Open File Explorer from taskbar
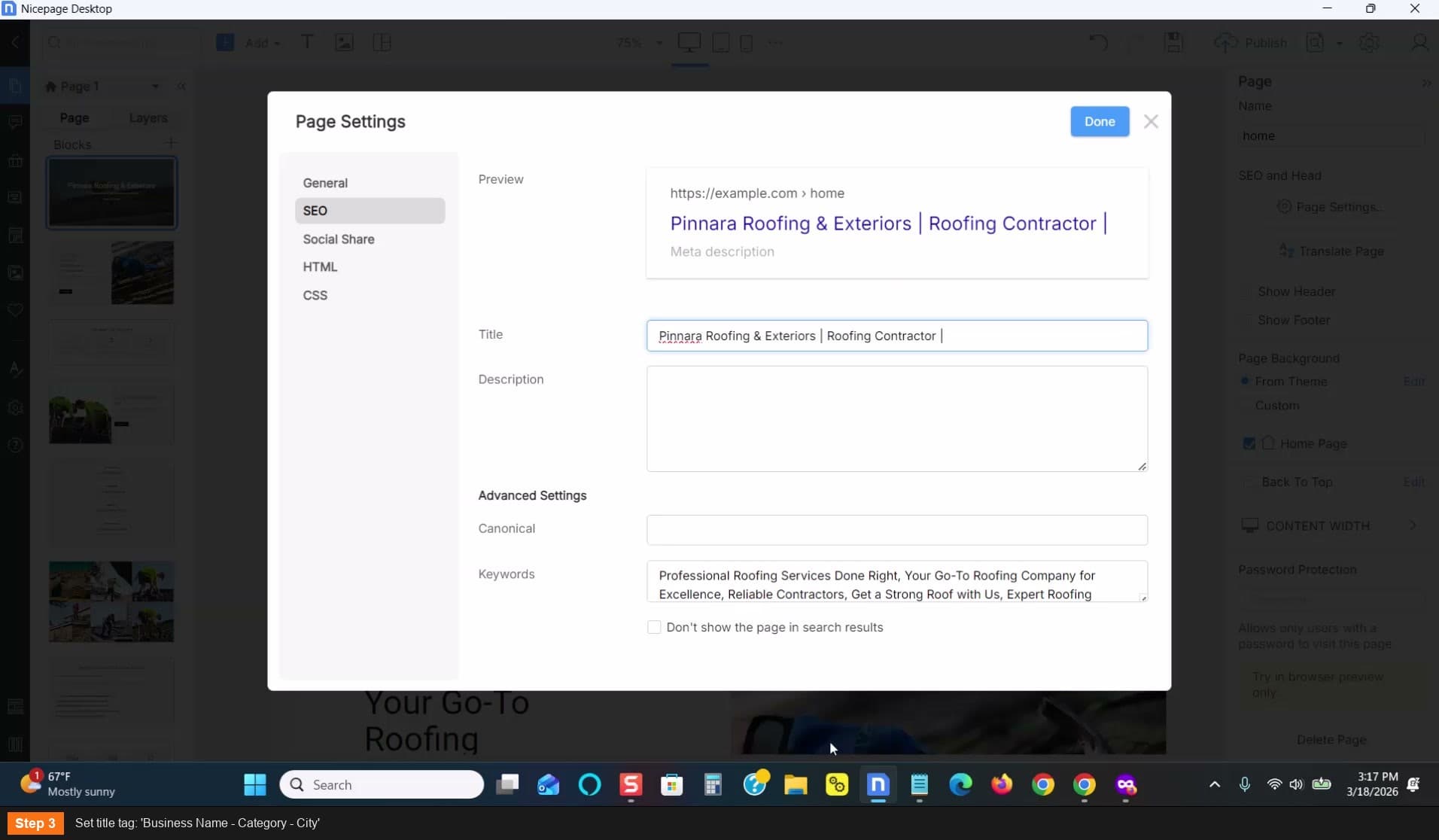The image size is (1439, 840). (796, 785)
